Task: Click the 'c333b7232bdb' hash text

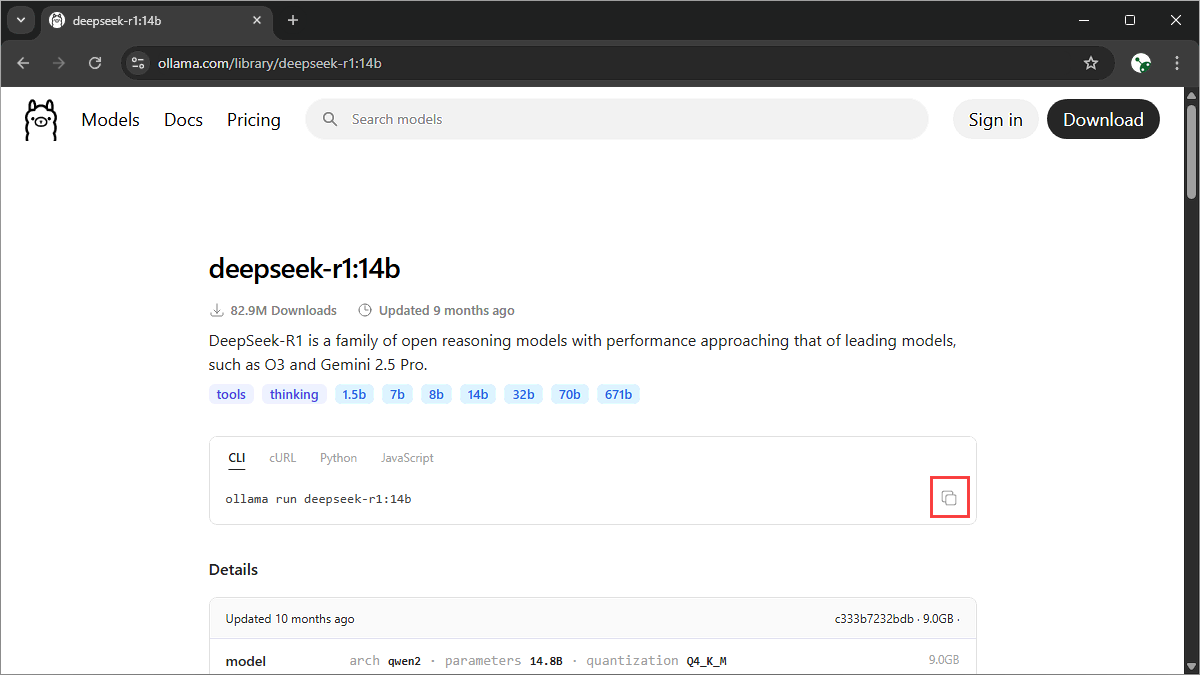Action: click(x=874, y=619)
